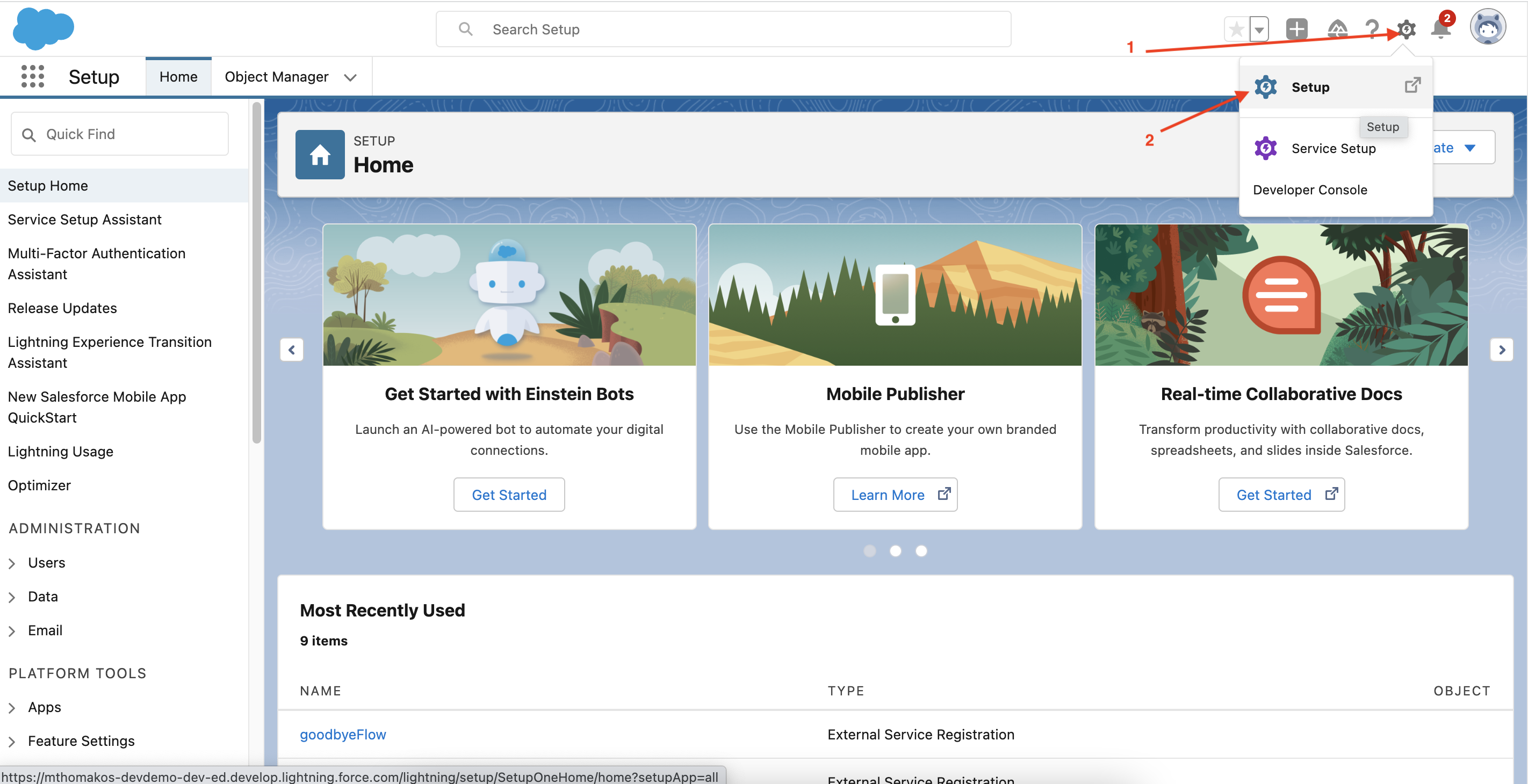Open the Object Manager dropdown chevron

pos(350,77)
